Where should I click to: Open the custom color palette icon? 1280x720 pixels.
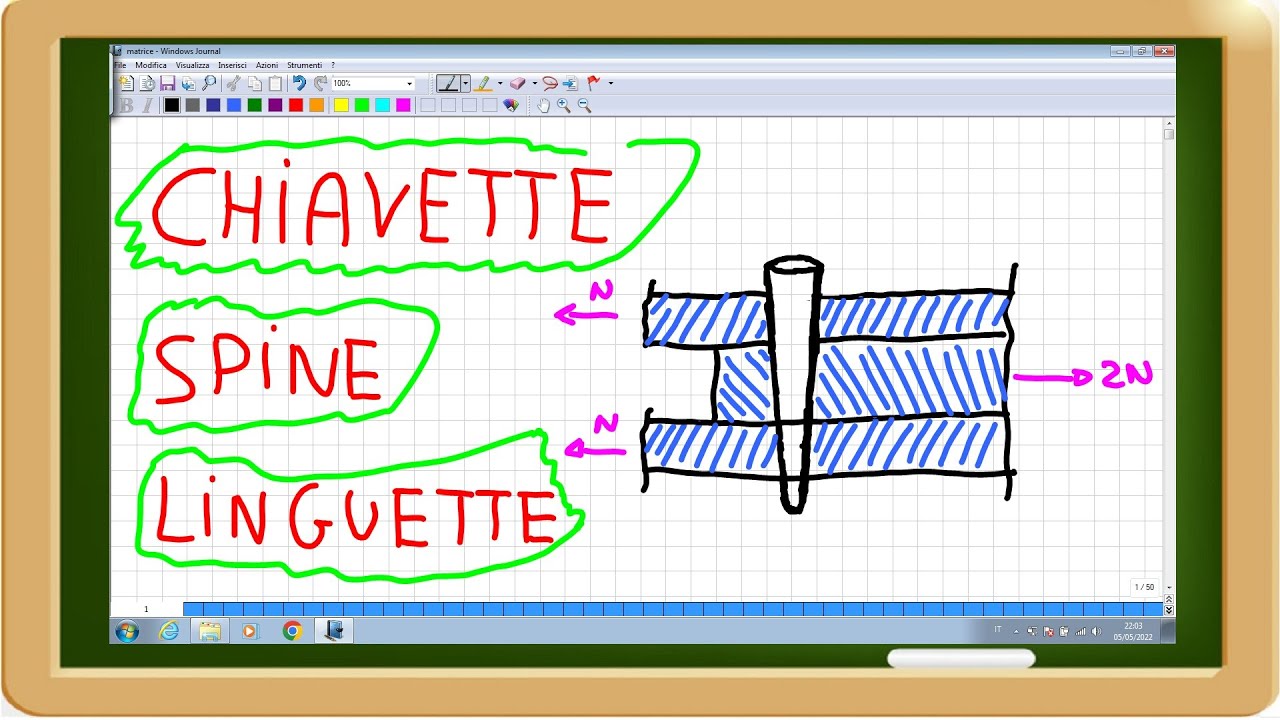pyautogui.click(x=510, y=105)
